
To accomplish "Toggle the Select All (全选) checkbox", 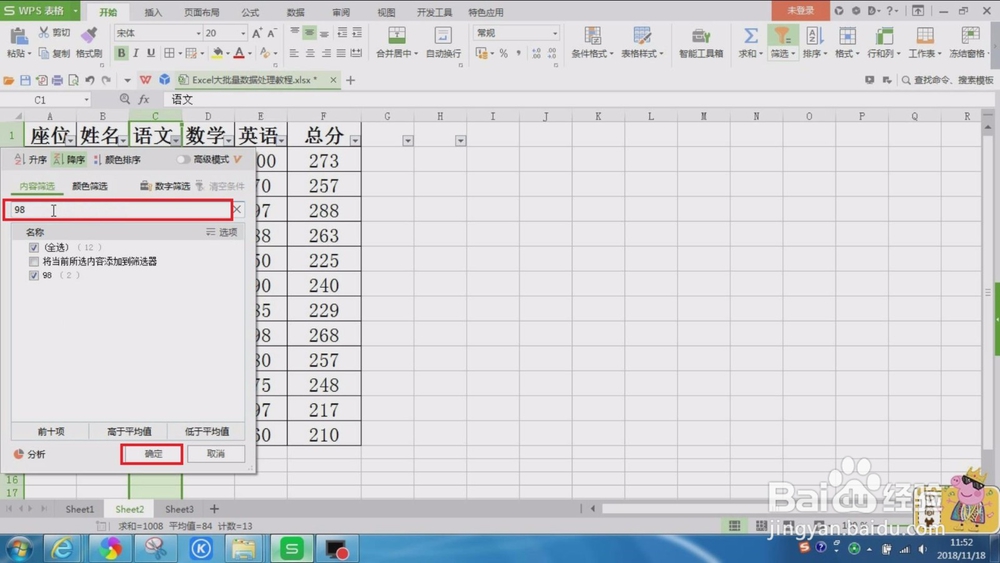I will click(34, 247).
